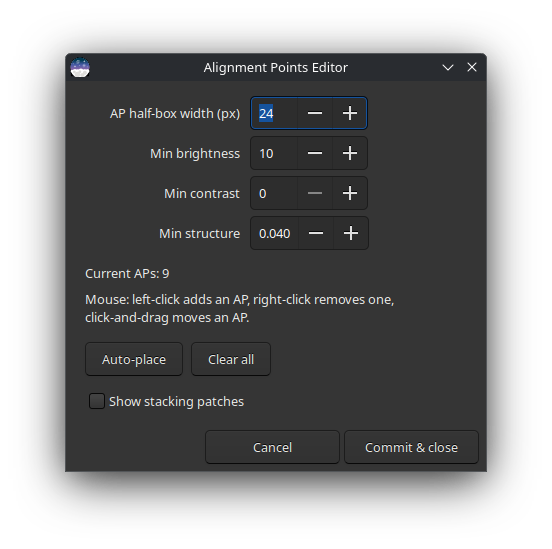
Task: Open the application icon window menu
Action: click(x=80, y=67)
